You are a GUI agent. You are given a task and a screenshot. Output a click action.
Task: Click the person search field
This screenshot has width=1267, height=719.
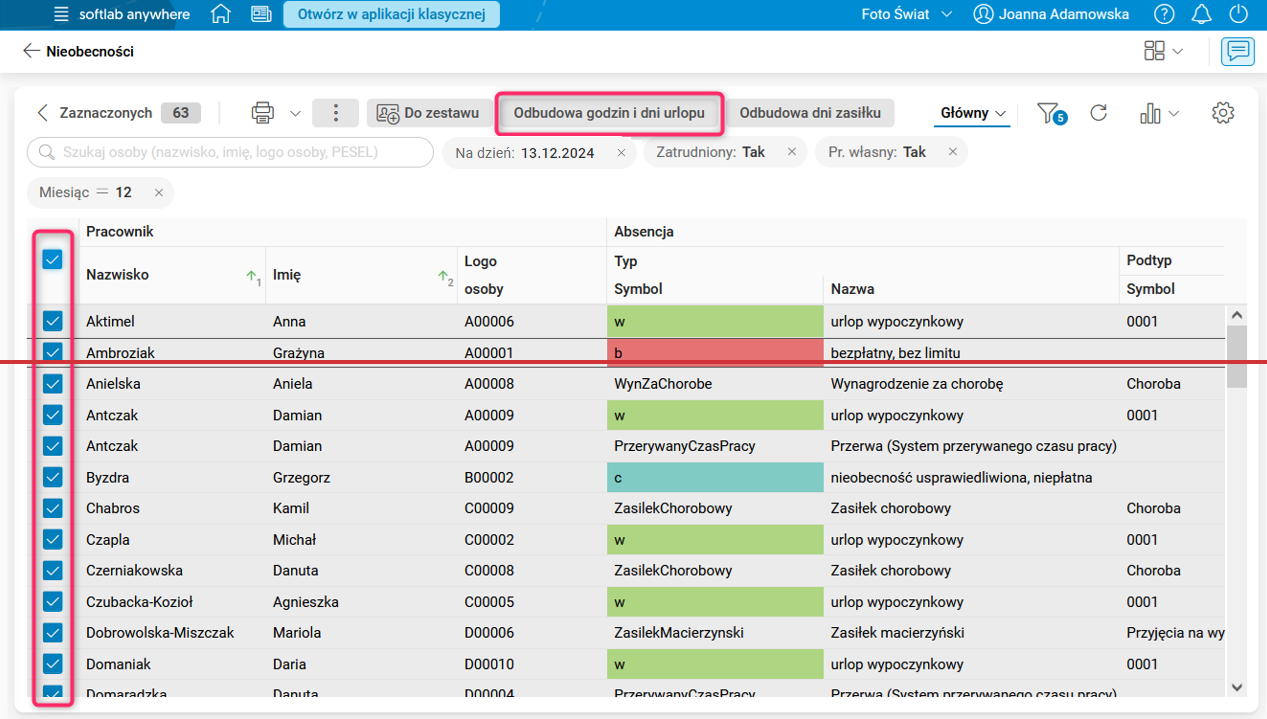232,152
